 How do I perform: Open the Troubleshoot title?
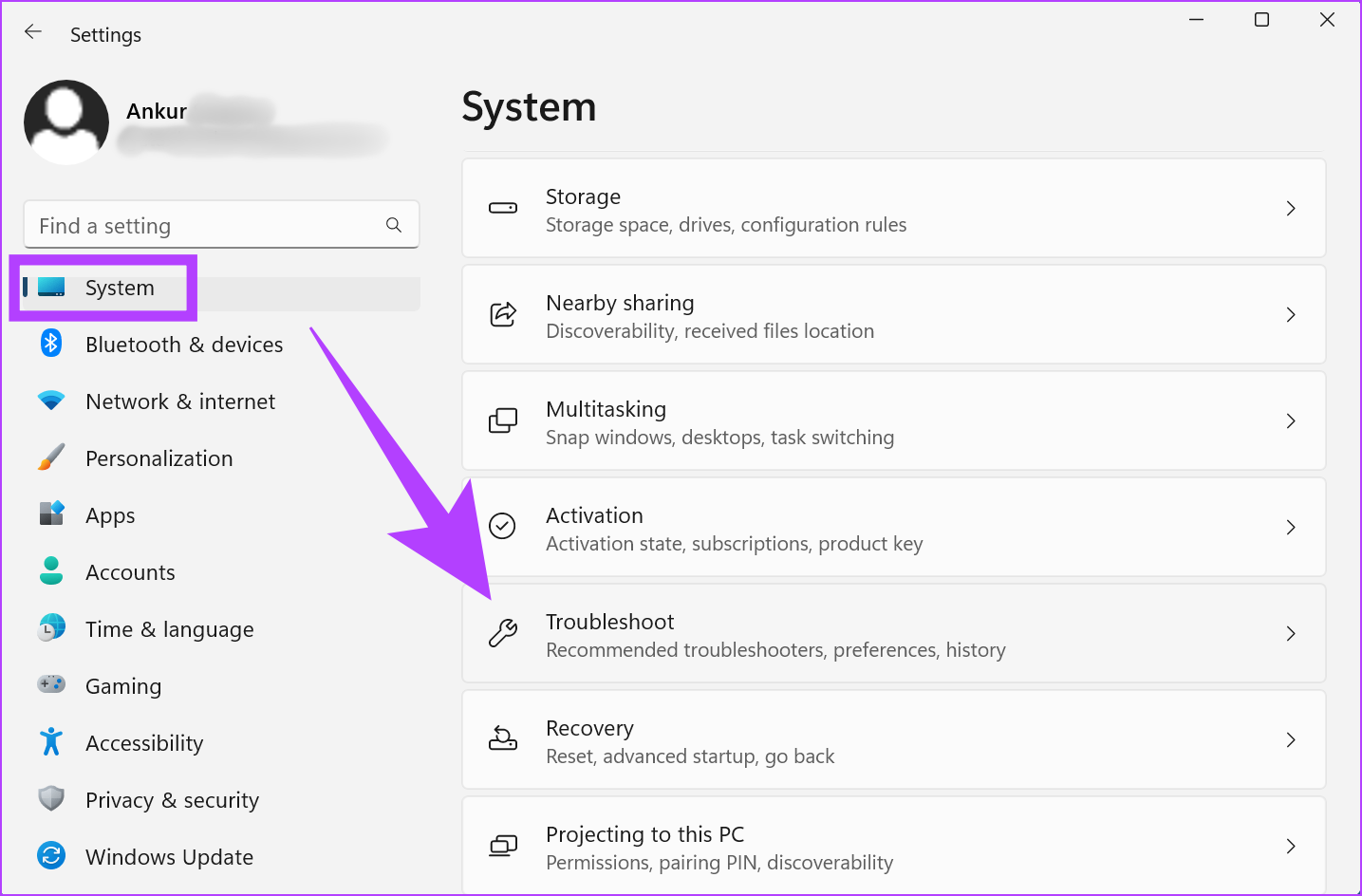609,622
